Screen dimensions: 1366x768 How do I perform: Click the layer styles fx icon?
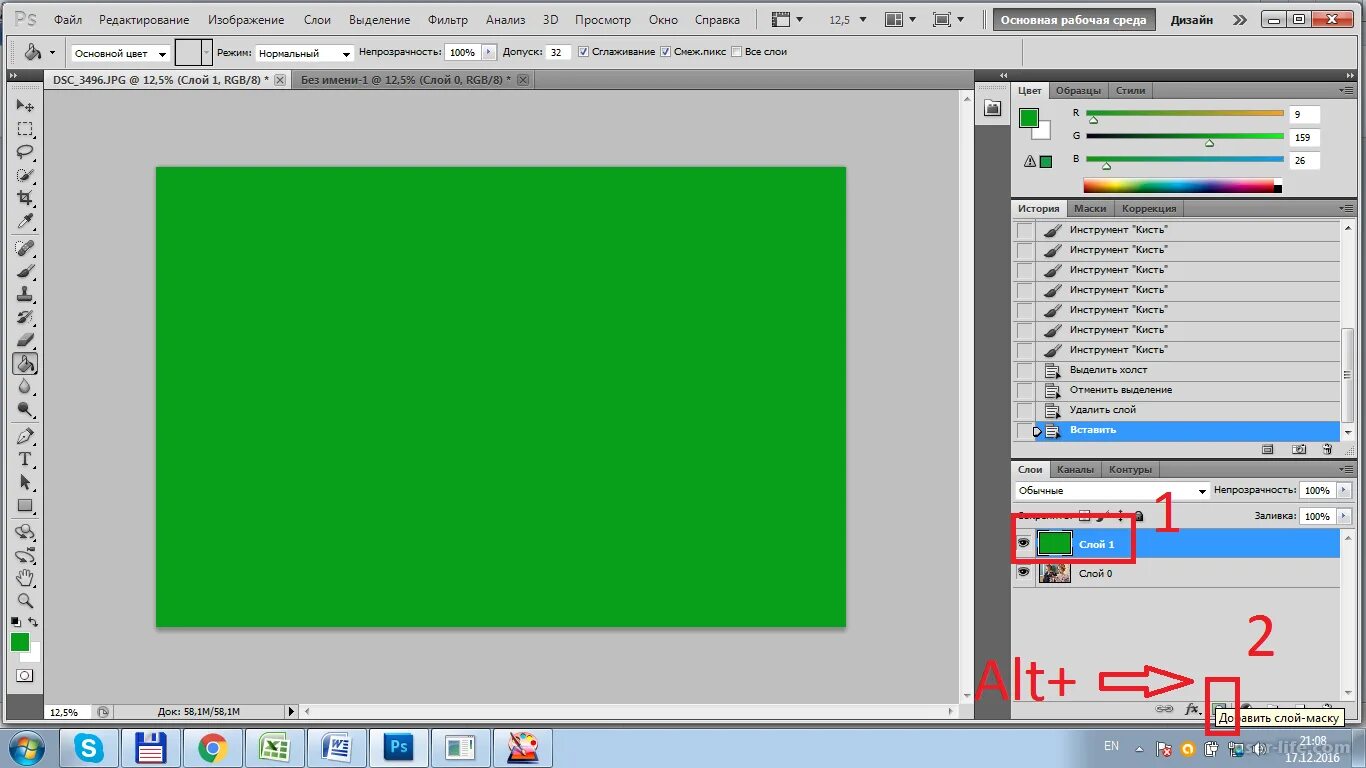1192,709
